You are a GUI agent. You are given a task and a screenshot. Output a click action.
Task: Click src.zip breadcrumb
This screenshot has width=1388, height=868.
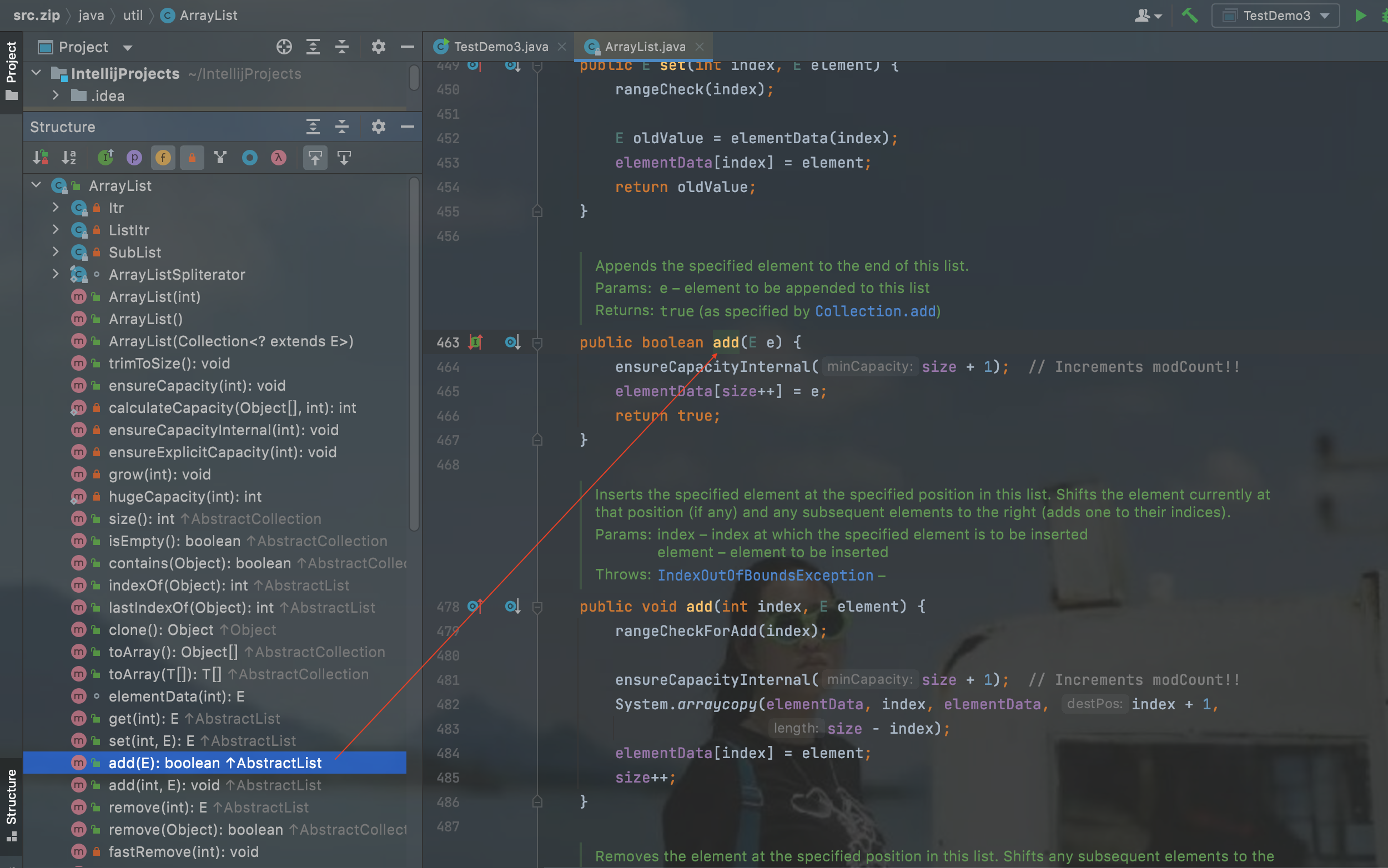tap(37, 16)
